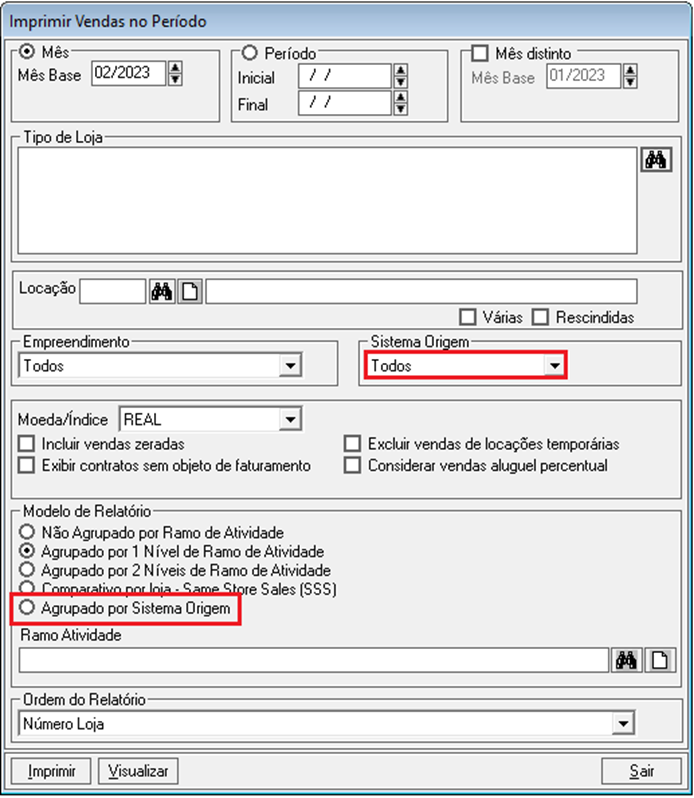The height and width of the screenshot is (798, 694).
Task: Focus the Inicial date field
Action: [345, 76]
